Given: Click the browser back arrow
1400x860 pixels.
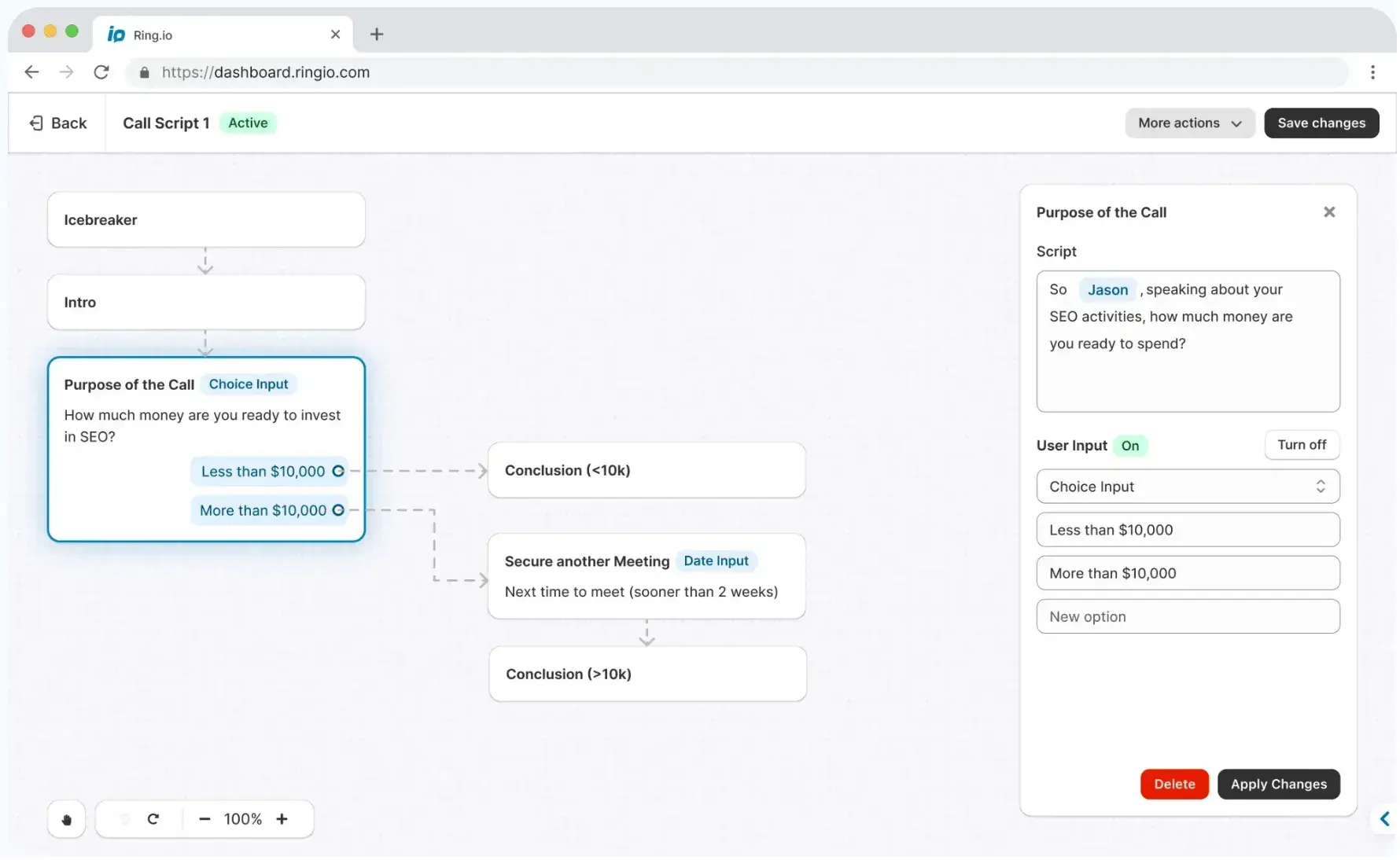Looking at the screenshot, I should [31, 72].
